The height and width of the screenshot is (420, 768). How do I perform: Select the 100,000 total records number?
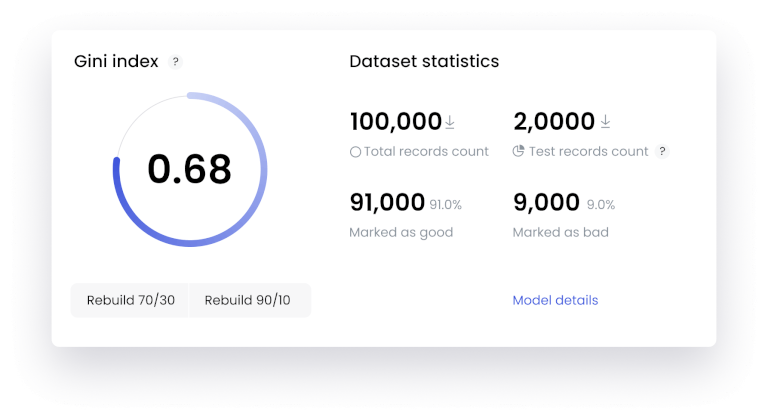click(x=395, y=122)
